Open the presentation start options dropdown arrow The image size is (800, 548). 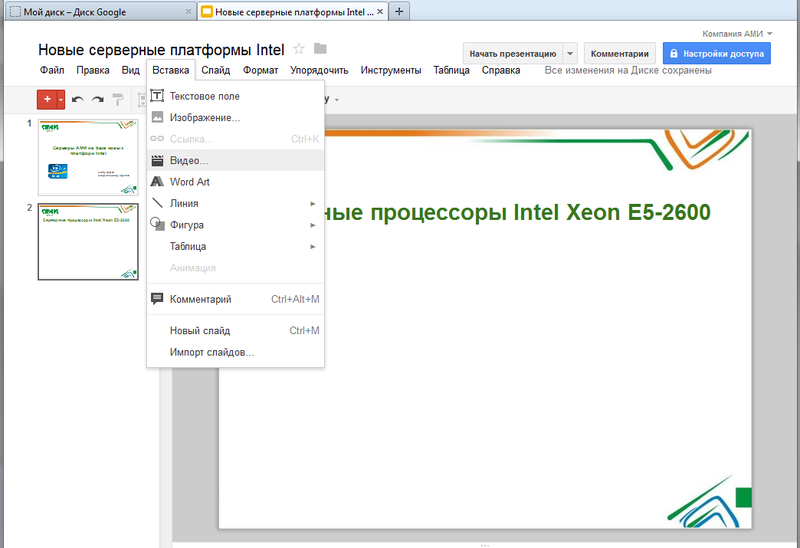(x=570, y=54)
